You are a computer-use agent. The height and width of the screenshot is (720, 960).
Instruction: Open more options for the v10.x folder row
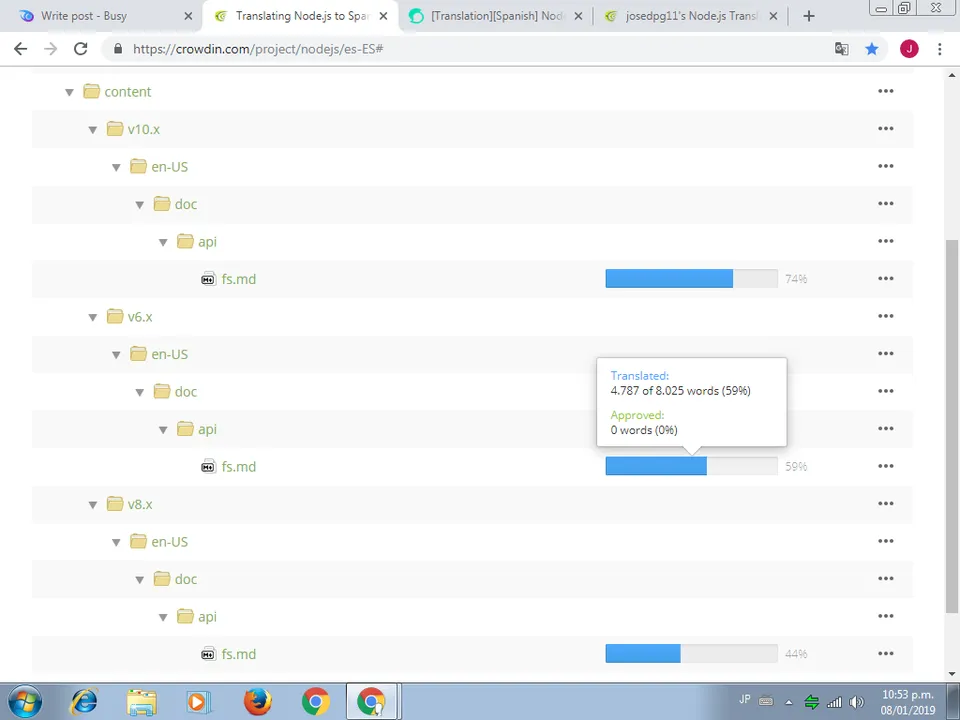pos(885,129)
